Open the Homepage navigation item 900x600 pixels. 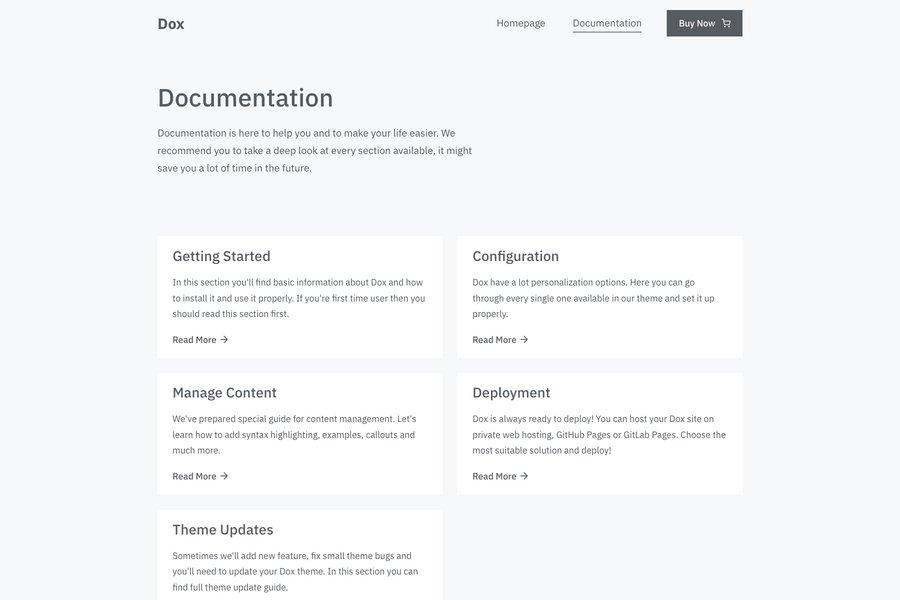point(521,20)
